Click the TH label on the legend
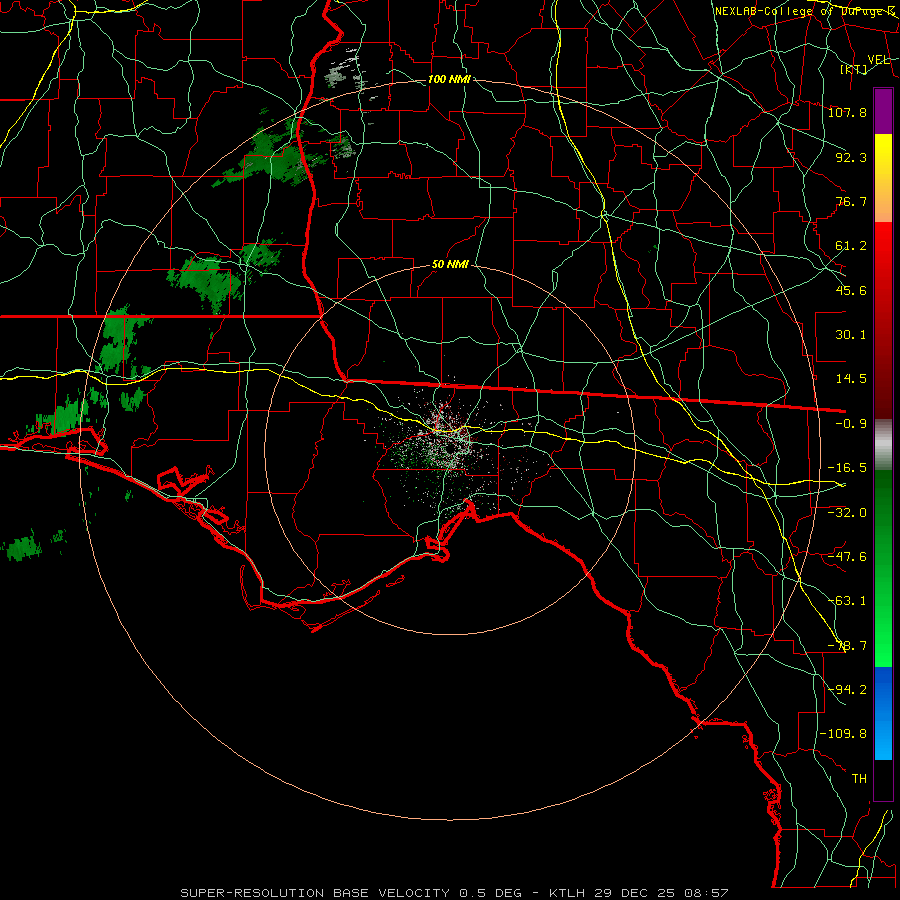Viewport: 900px width, 900px height. click(x=859, y=778)
